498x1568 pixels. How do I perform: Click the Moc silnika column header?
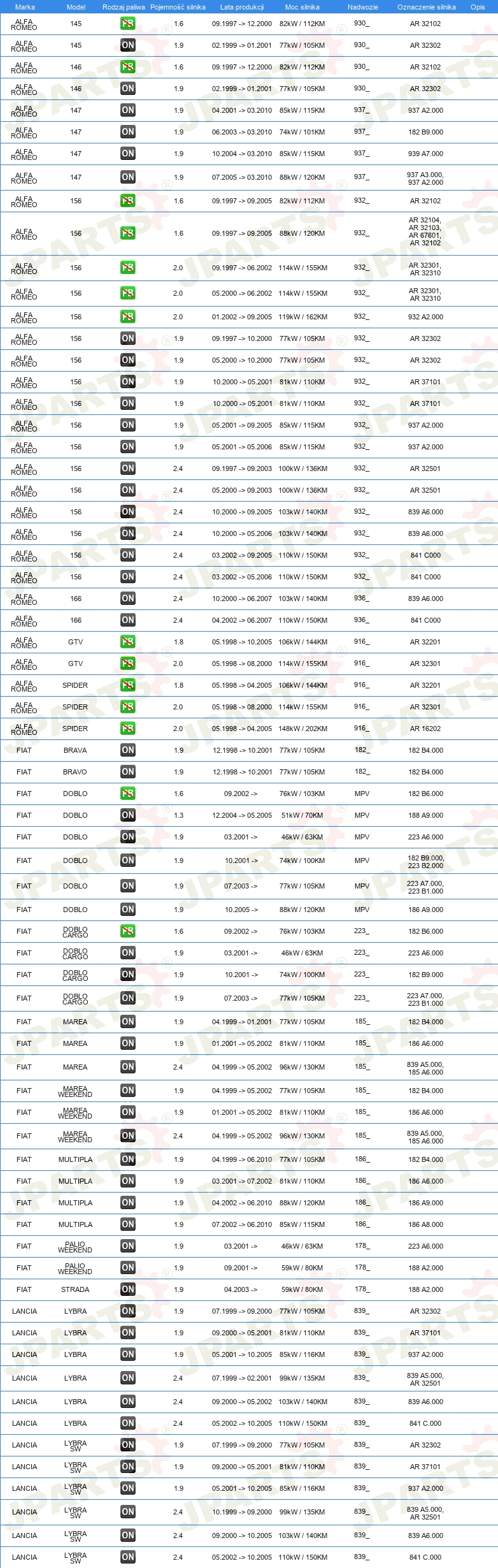pos(302,7)
